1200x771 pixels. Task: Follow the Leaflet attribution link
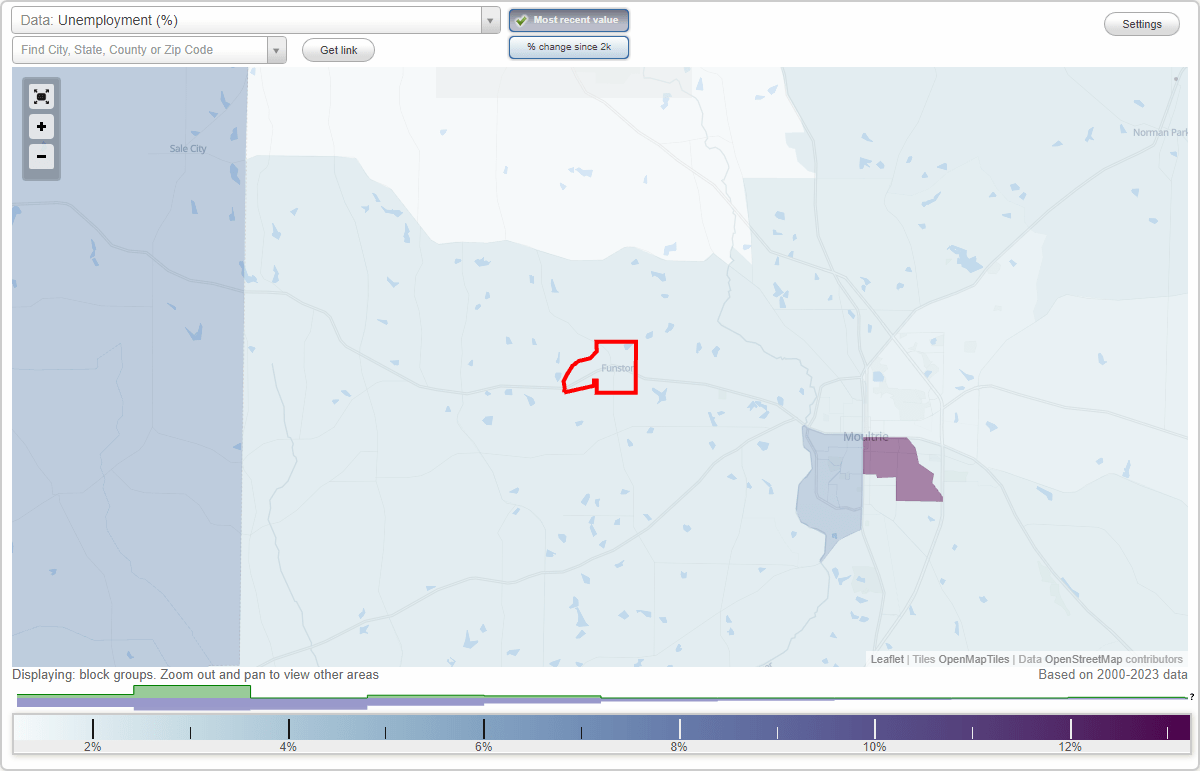886,659
